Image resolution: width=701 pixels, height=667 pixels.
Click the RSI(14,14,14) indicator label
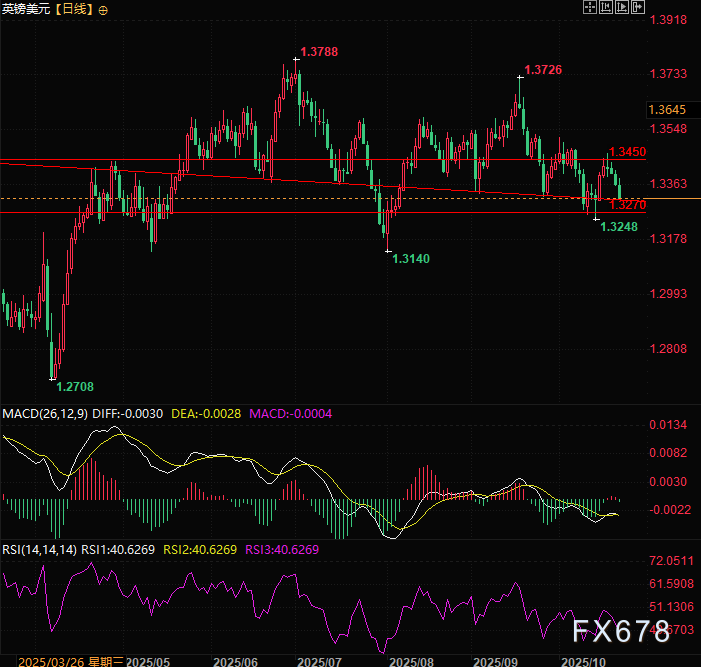(41, 549)
